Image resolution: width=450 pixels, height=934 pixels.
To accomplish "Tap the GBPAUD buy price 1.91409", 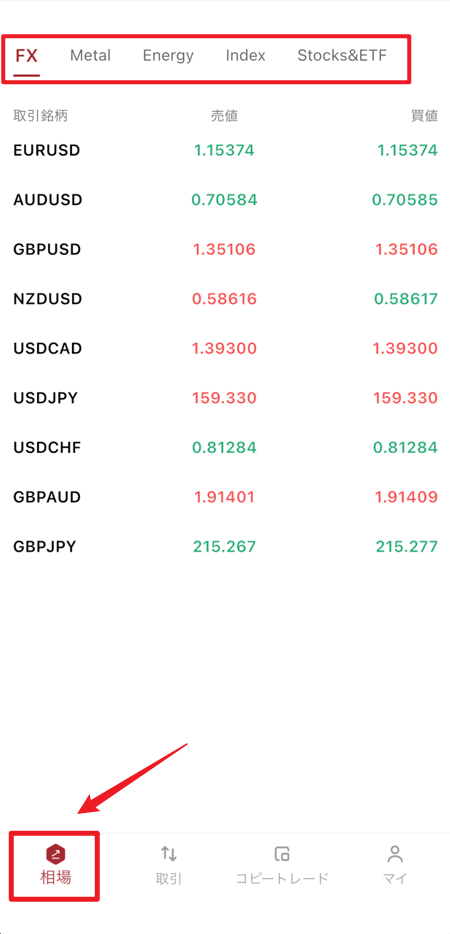I will coord(406,496).
